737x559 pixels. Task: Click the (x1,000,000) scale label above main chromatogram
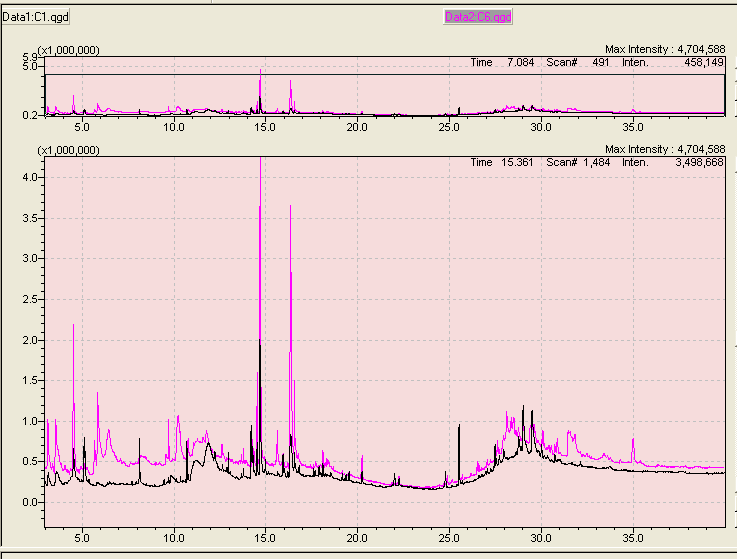(68, 150)
